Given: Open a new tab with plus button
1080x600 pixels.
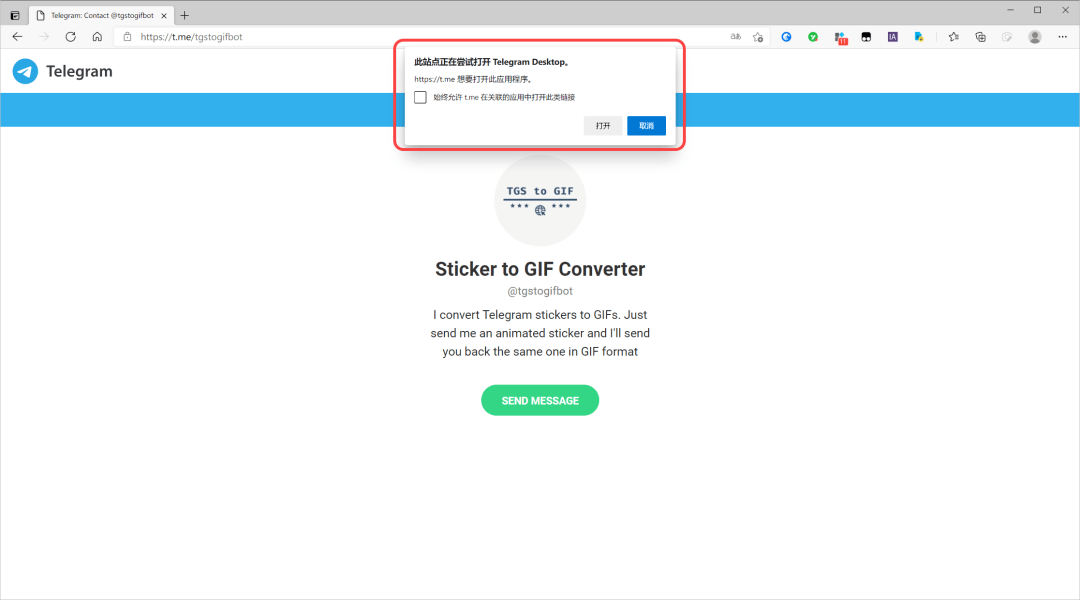Looking at the screenshot, I should pyautogui.click(x=185, y=15).
